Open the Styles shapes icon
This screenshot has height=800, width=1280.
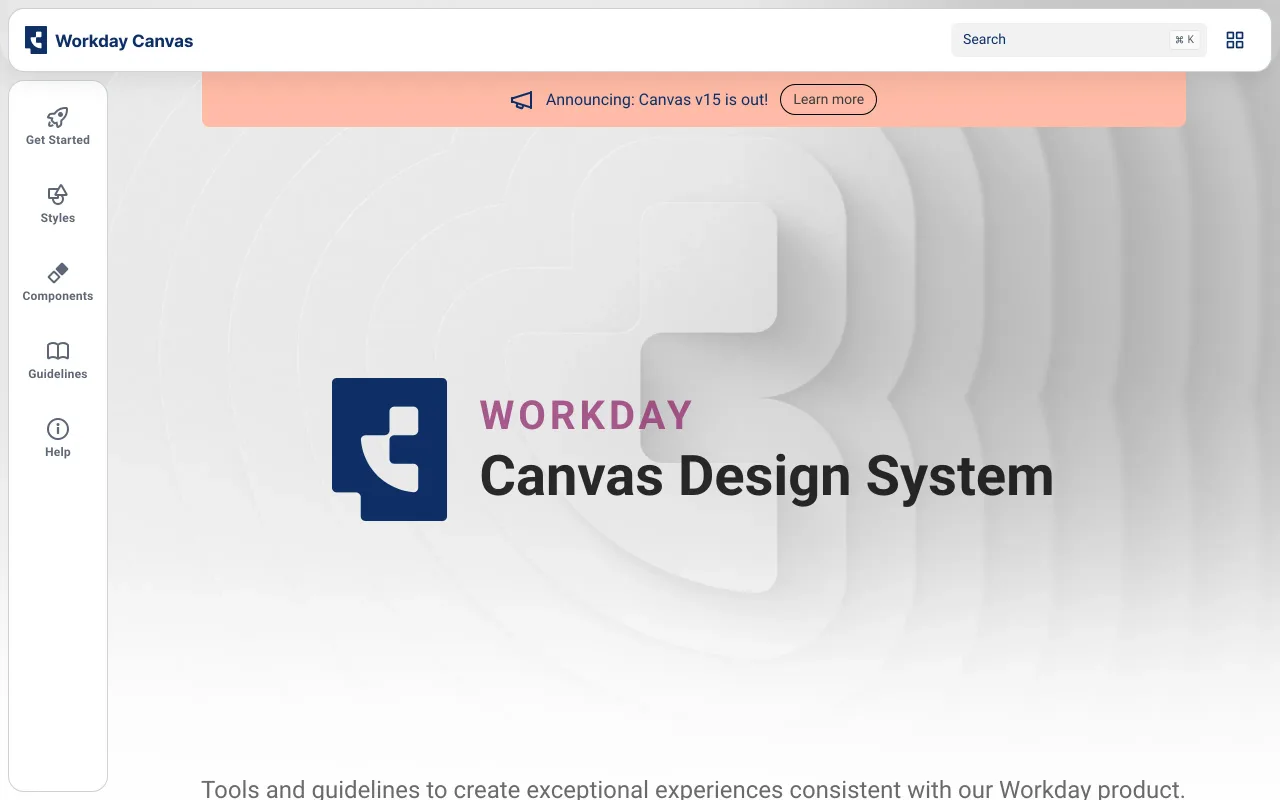pos(58,195)
